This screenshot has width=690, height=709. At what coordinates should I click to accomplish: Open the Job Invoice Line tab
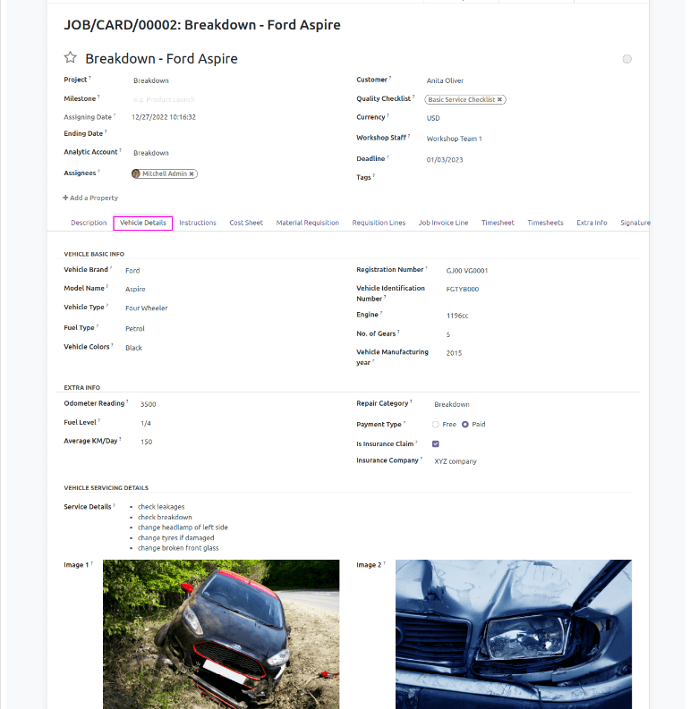[x=443, y=223]
